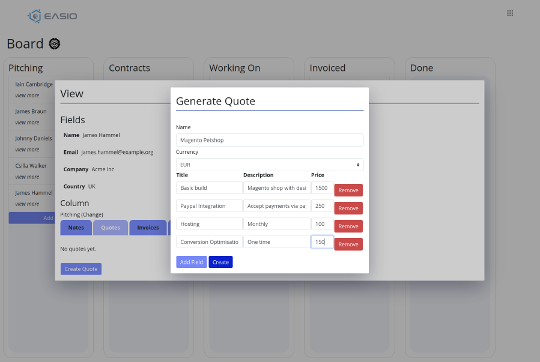Select the Contracts column header
This screenshot has width=540, height=362.
(129, 68)
